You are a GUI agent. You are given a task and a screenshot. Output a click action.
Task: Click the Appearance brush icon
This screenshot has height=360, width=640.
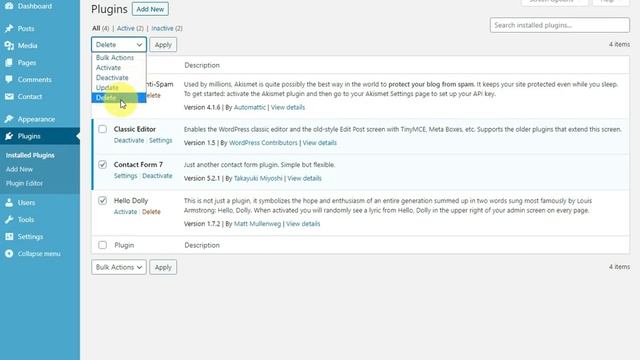(9, 119)
